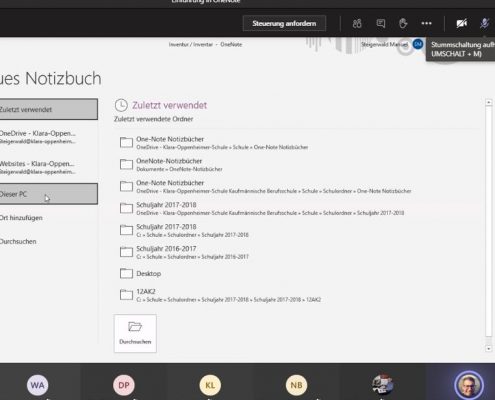Toggle microphone mute in the toolbar
Viewport: 495px width, 400px height.
pos(484,23)
